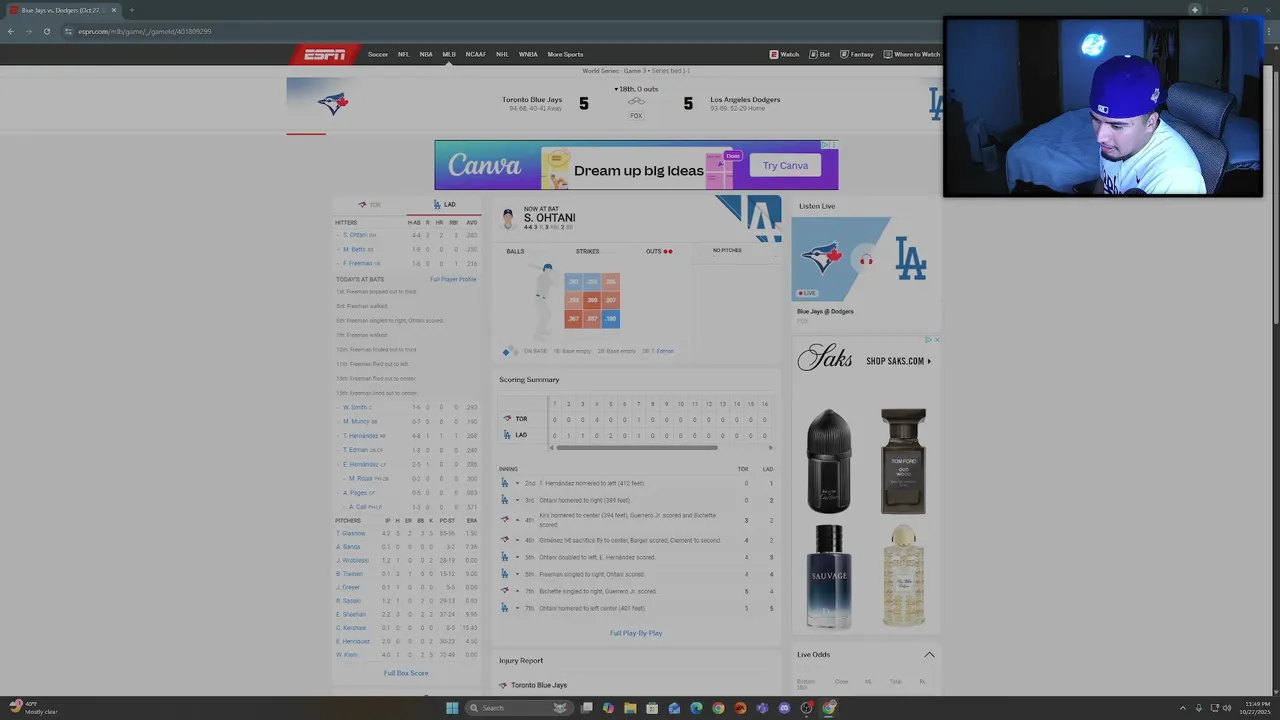Viewport: 1280px width, 720px height.
Task: Click the browser back arrow
Action: tap(11, 31)
